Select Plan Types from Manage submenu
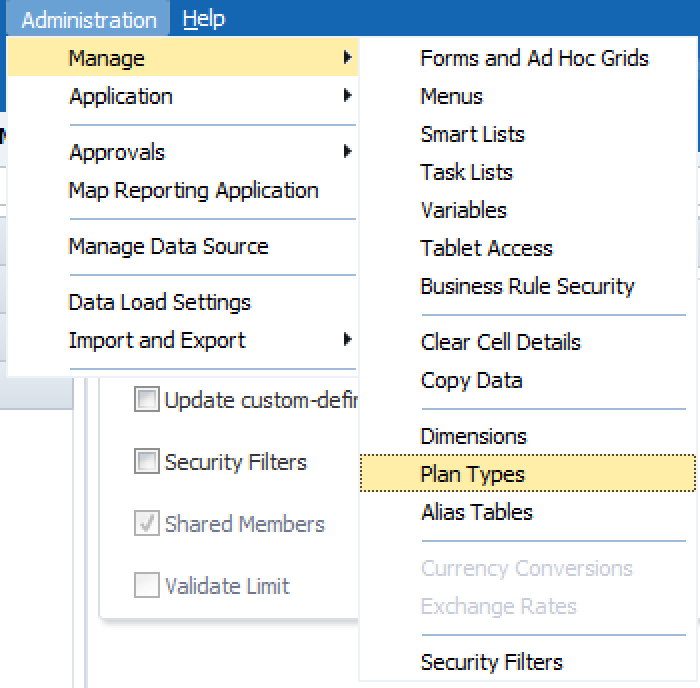This screenshot has width=700, height=688. (473, 474)
